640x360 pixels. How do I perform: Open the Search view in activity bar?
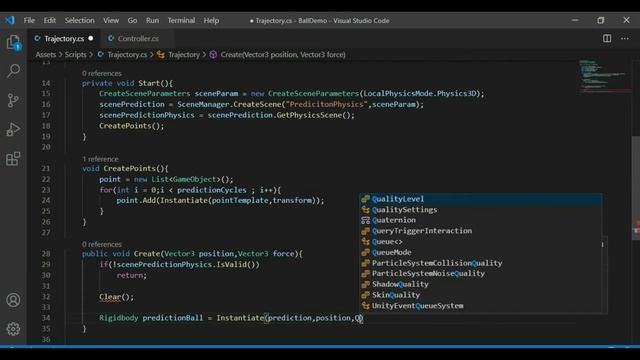13,71
